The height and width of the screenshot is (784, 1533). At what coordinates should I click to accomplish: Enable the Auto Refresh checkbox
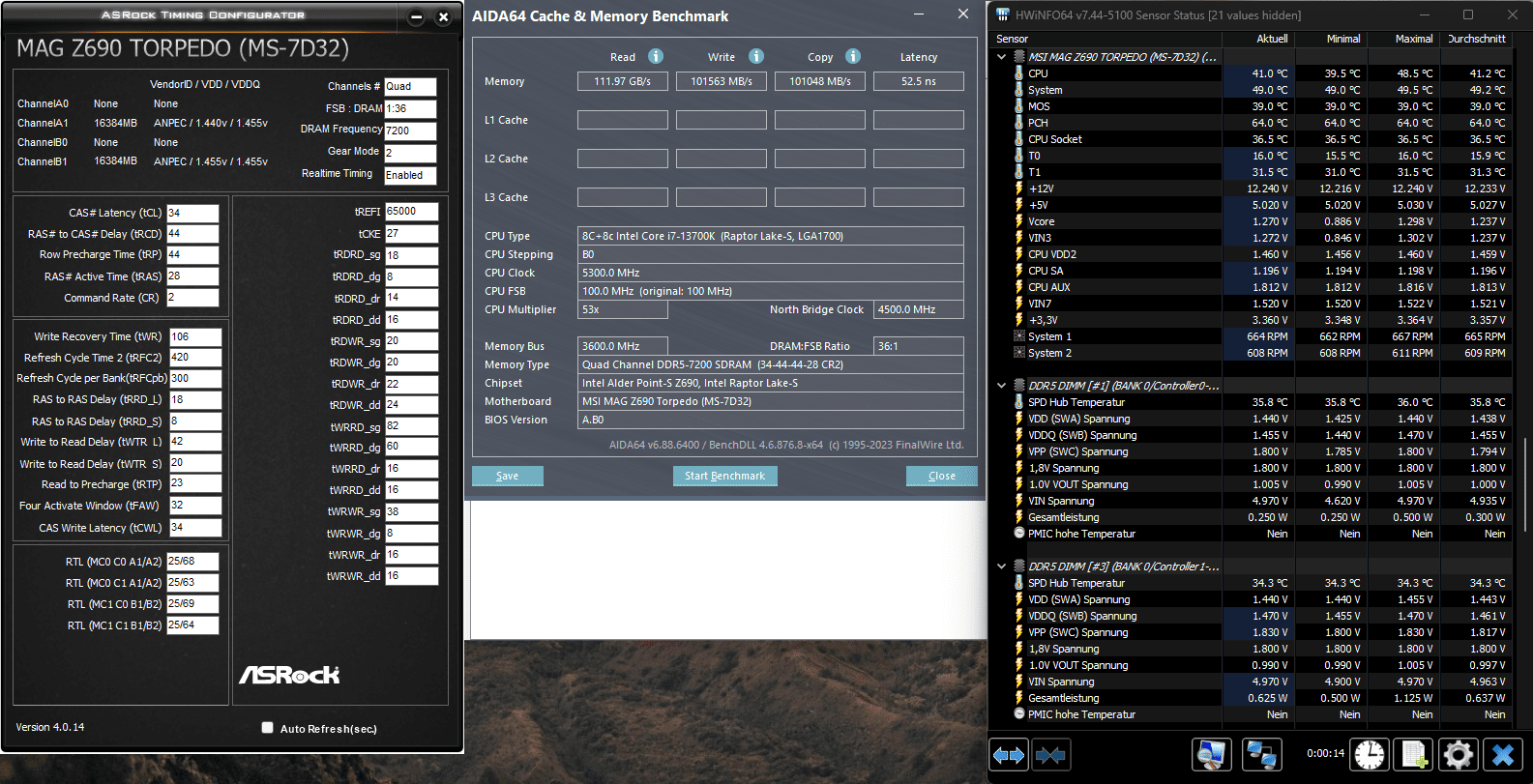point(267,728)
